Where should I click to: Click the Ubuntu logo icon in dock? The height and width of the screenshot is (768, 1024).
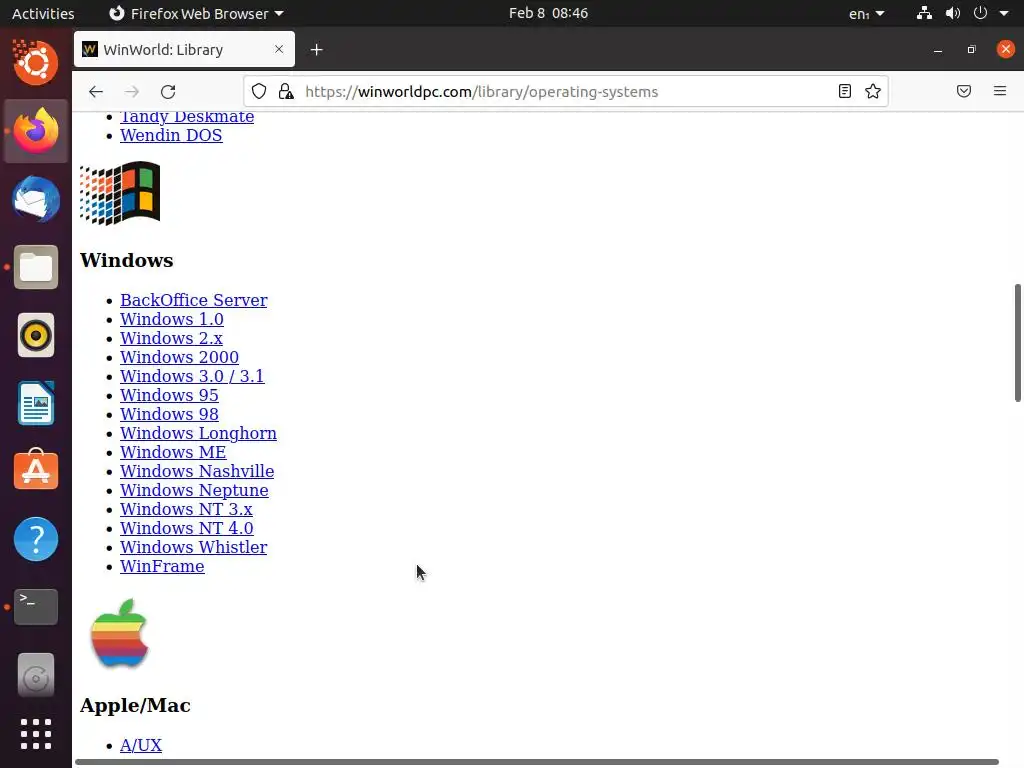point(36,63)
